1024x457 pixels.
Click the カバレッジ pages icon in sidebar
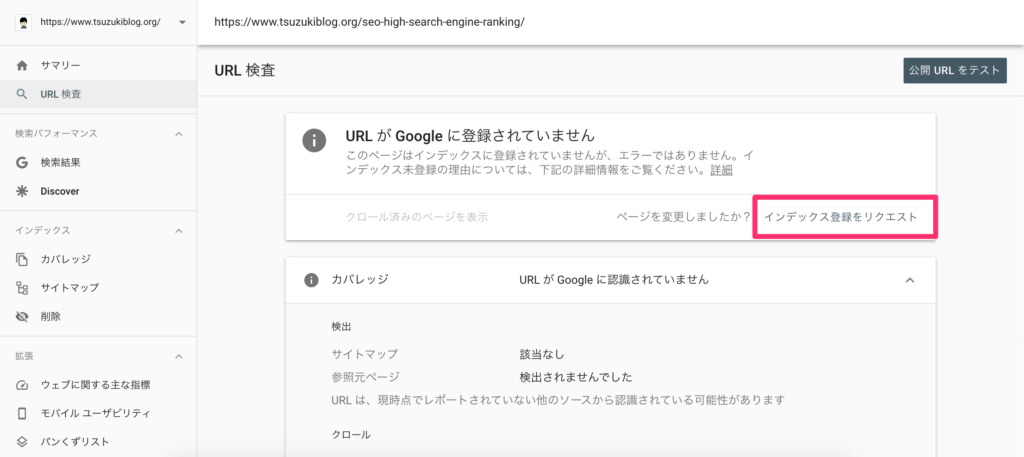coord(22,259)
